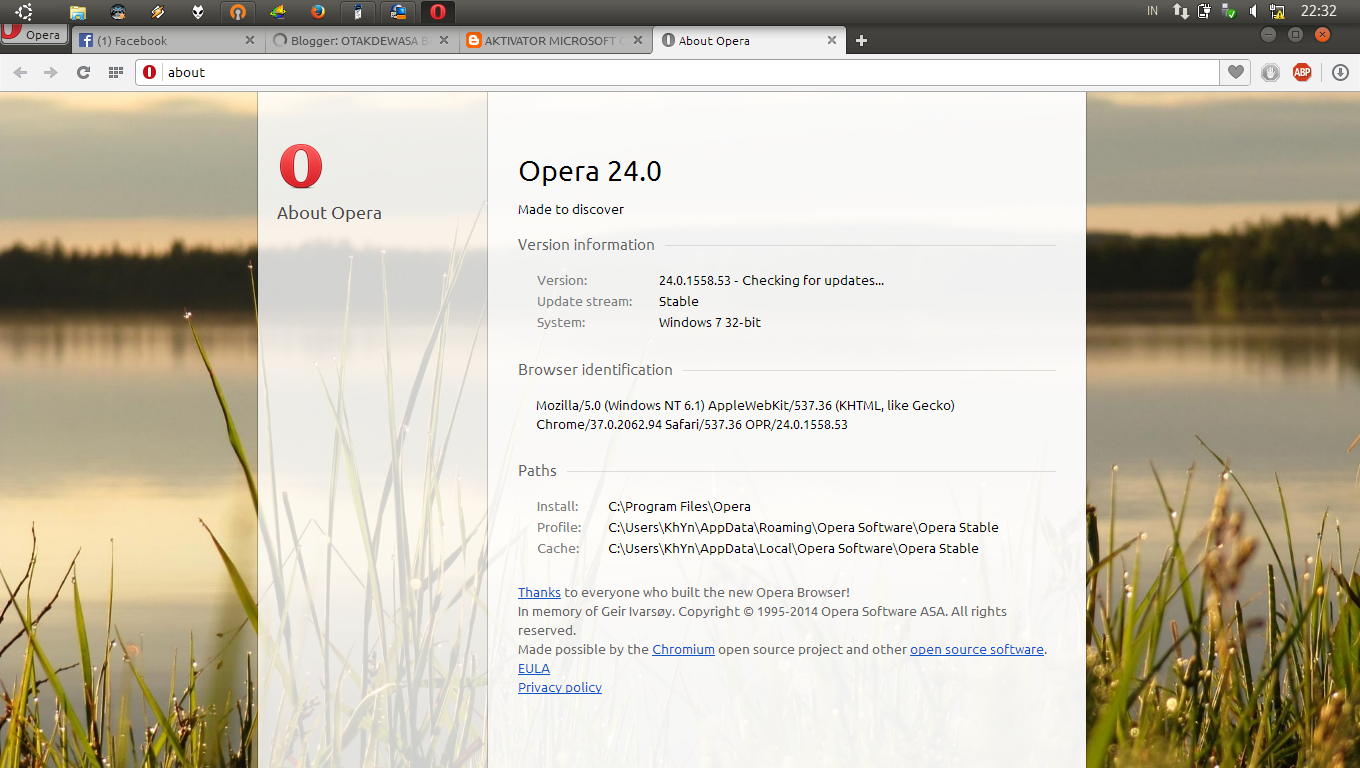Click the 'Version information' section heading
1360x768 pixels.
[x=586, y=244]
